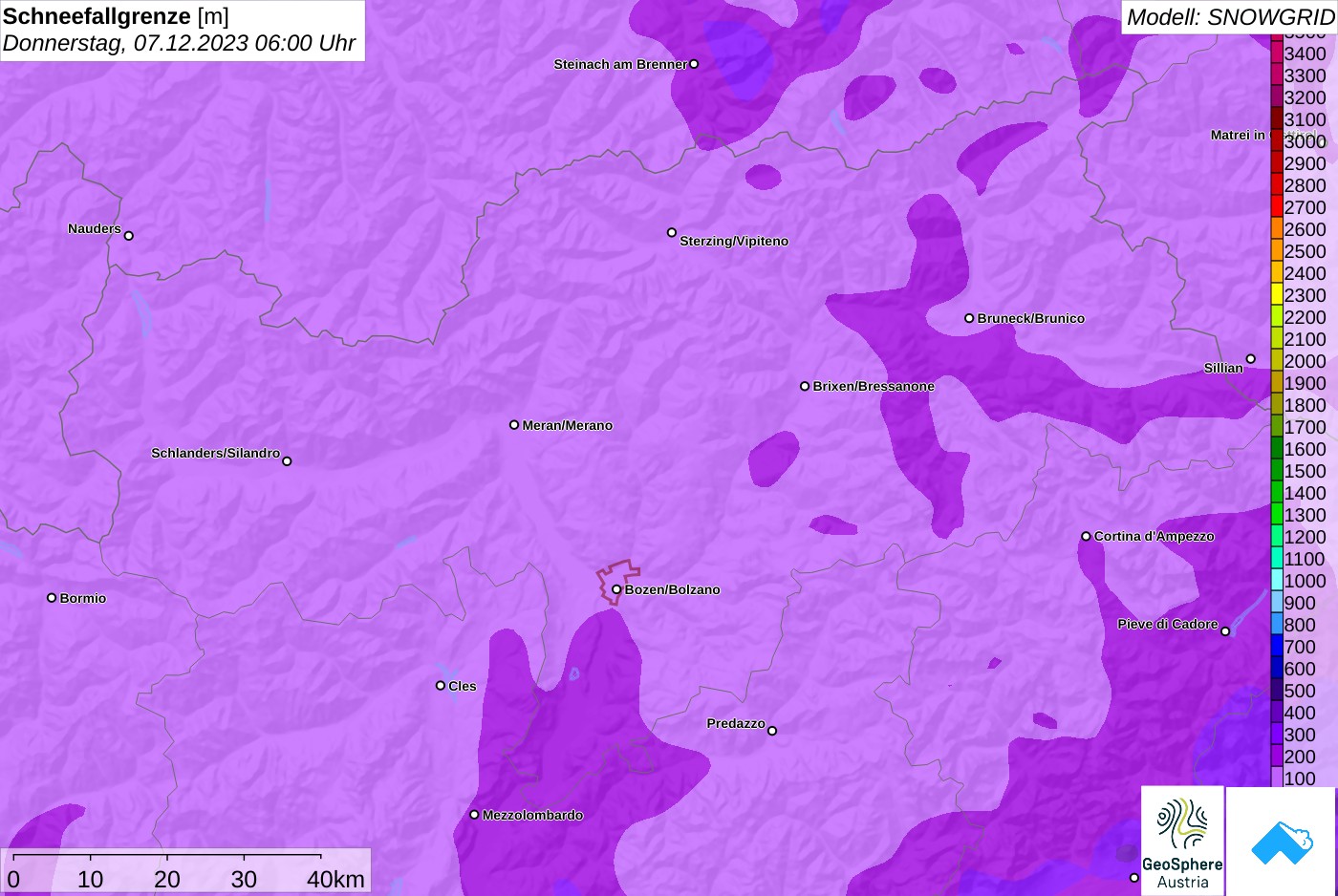Select the yellow 2300 m legend swatch
Viewport: 1338px width, 896px height.
click(1276, 295)
